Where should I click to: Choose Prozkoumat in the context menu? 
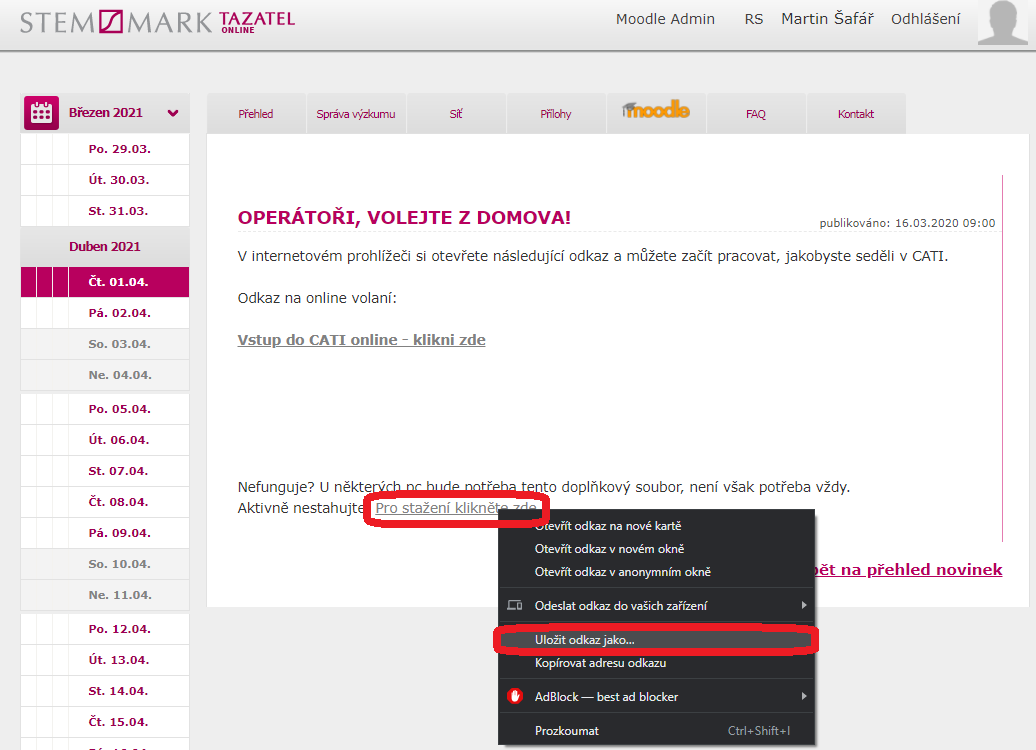(x=567, y=731)
